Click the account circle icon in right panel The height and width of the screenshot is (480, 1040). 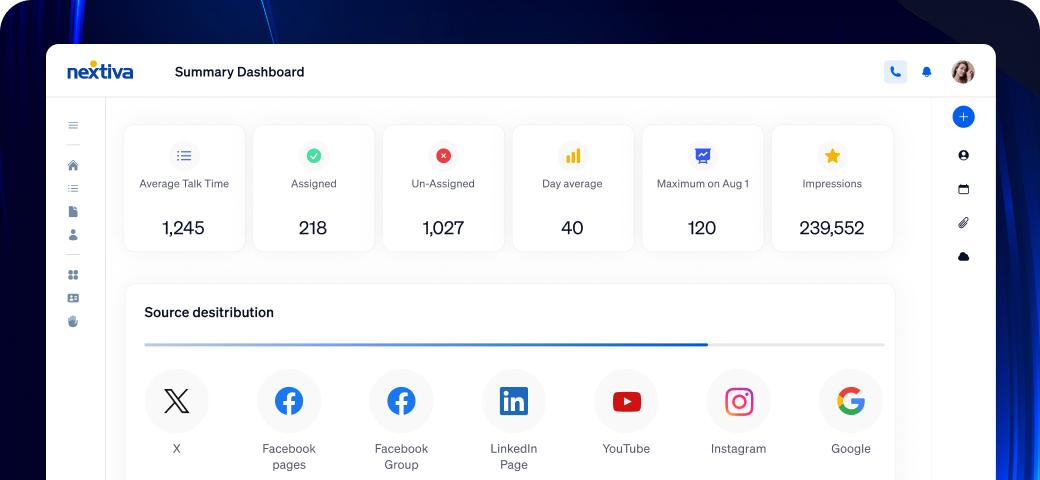coord(963,155)
